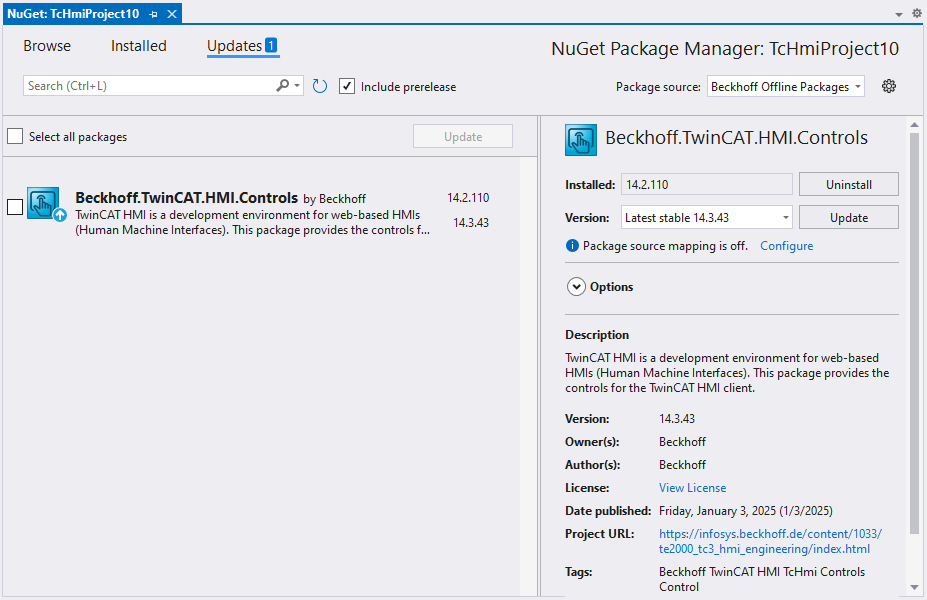Close the NuGet: TcHmiProject10 tab
Viewport: 927px width, 600px height.
[x=171, y=15]
